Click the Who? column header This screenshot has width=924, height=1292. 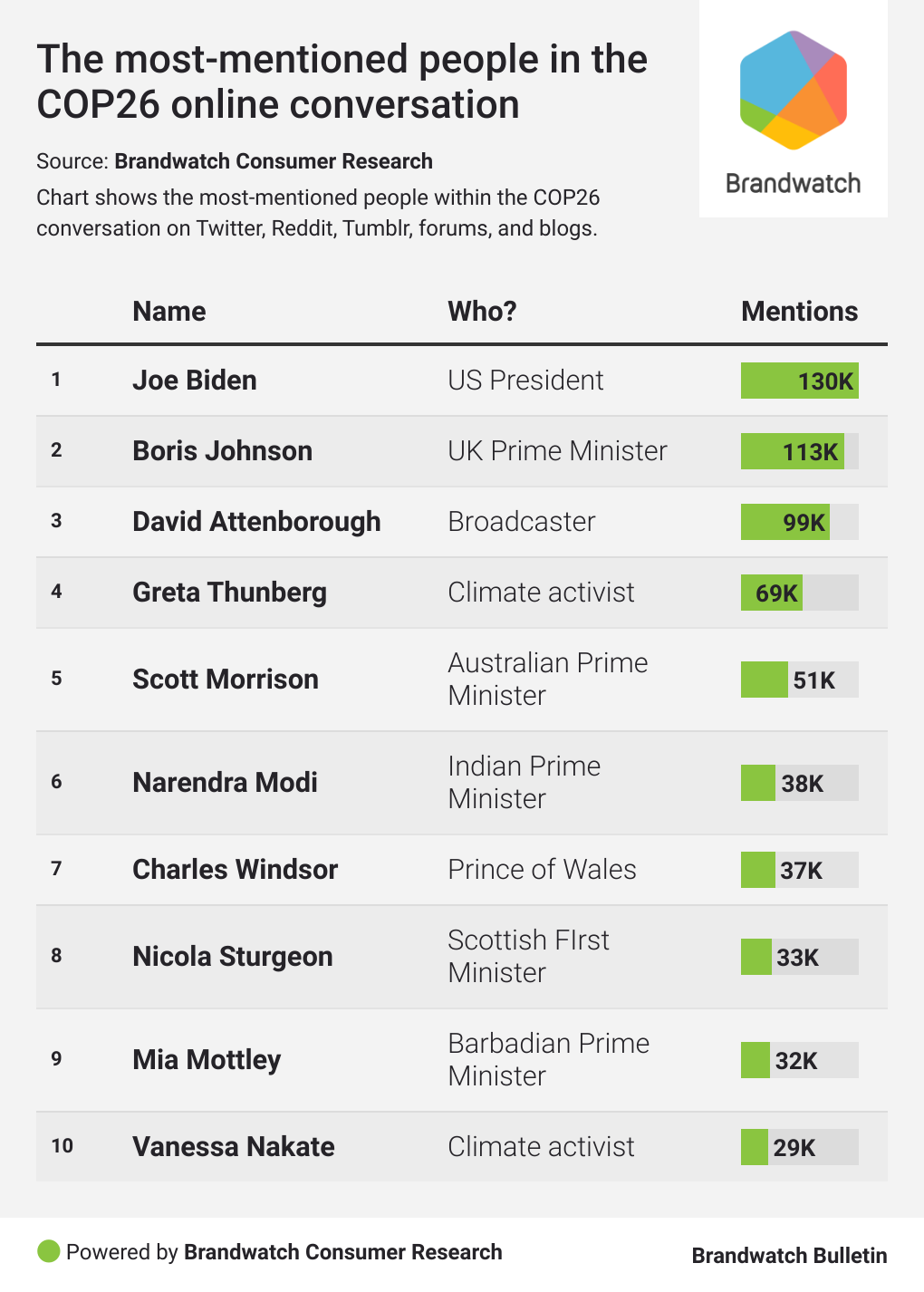point(482,312)
